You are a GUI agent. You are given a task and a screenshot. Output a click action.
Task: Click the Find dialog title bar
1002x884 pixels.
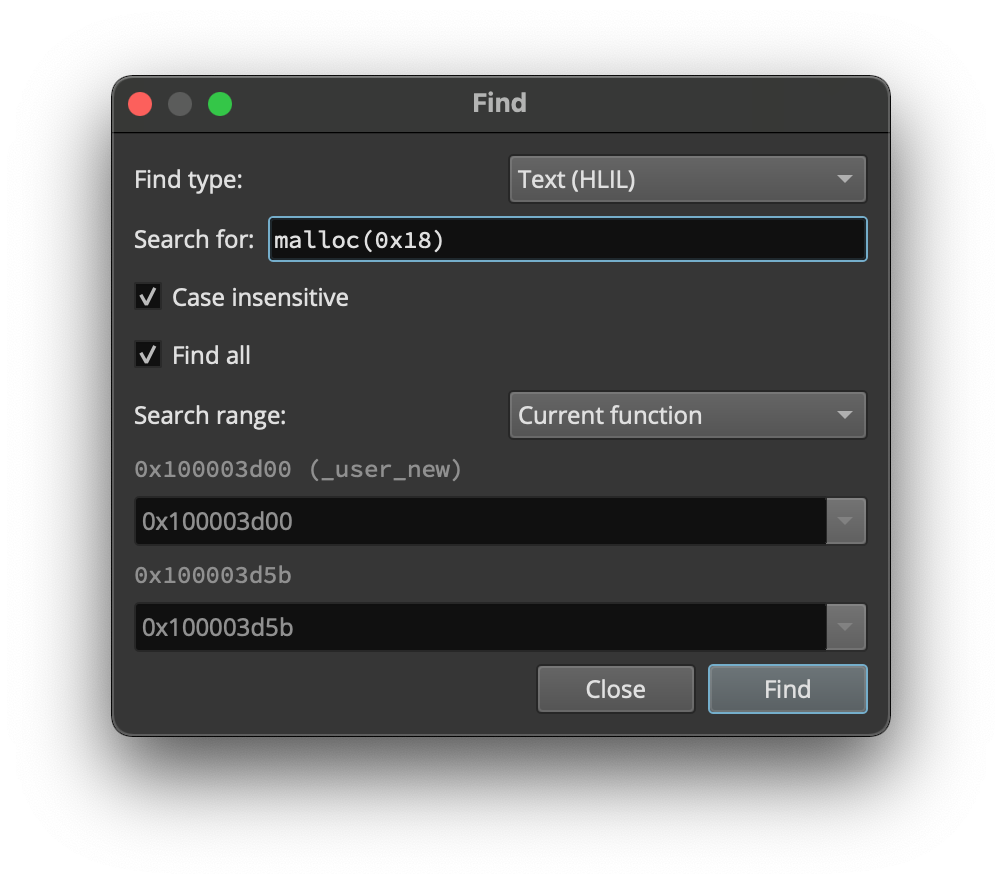pos(499,103)
